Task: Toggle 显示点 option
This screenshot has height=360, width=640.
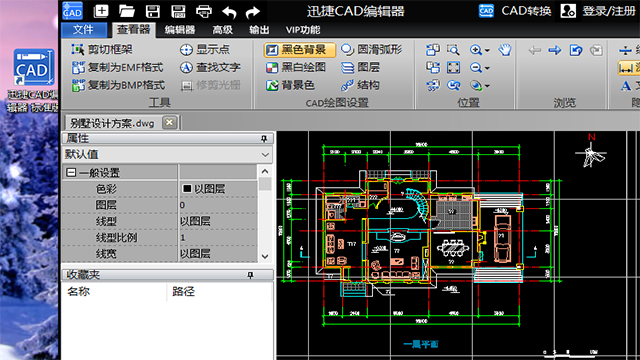Action: coord(205,49)
